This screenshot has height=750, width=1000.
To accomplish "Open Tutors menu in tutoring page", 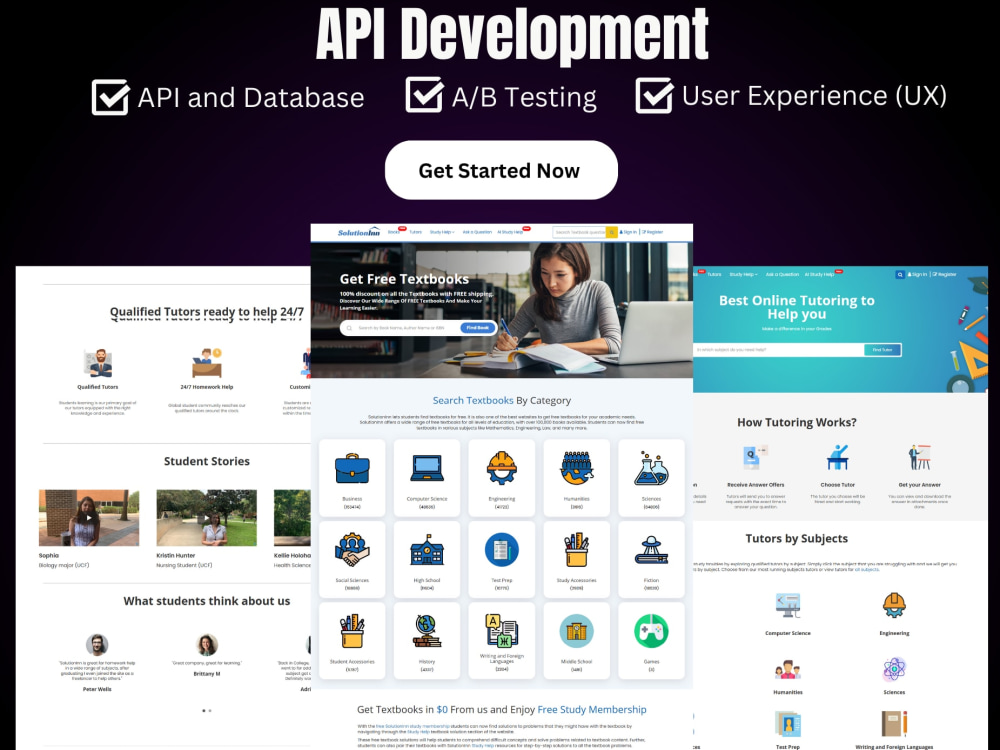I will tap(714, 274).
